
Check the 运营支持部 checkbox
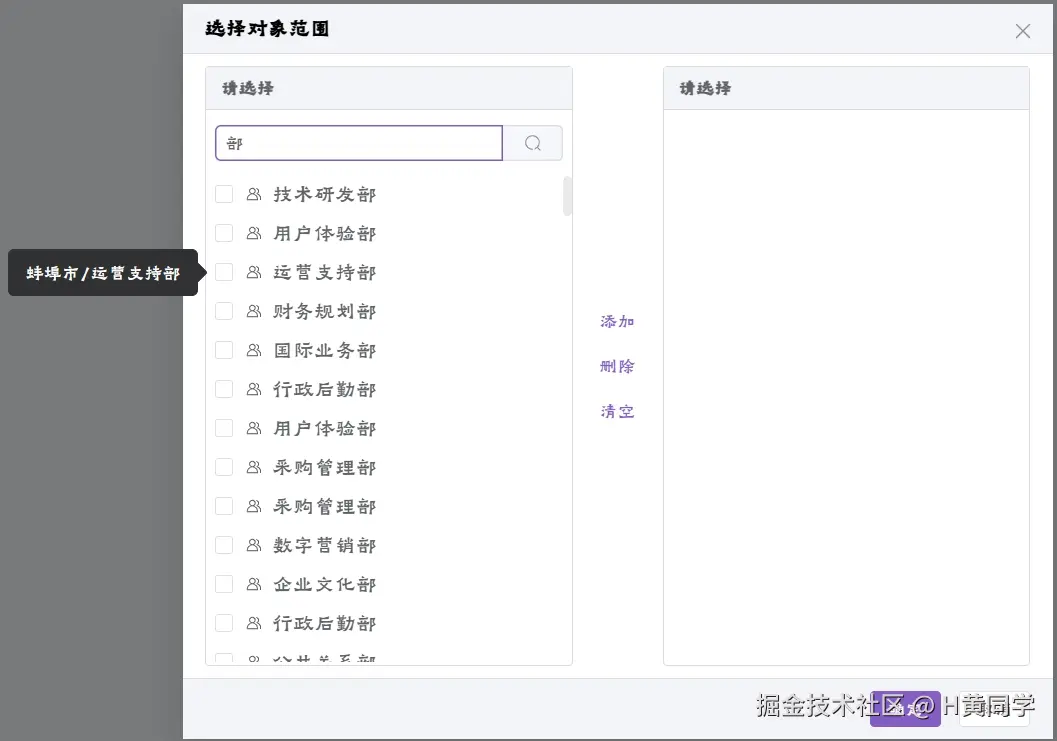coord(224,272)
